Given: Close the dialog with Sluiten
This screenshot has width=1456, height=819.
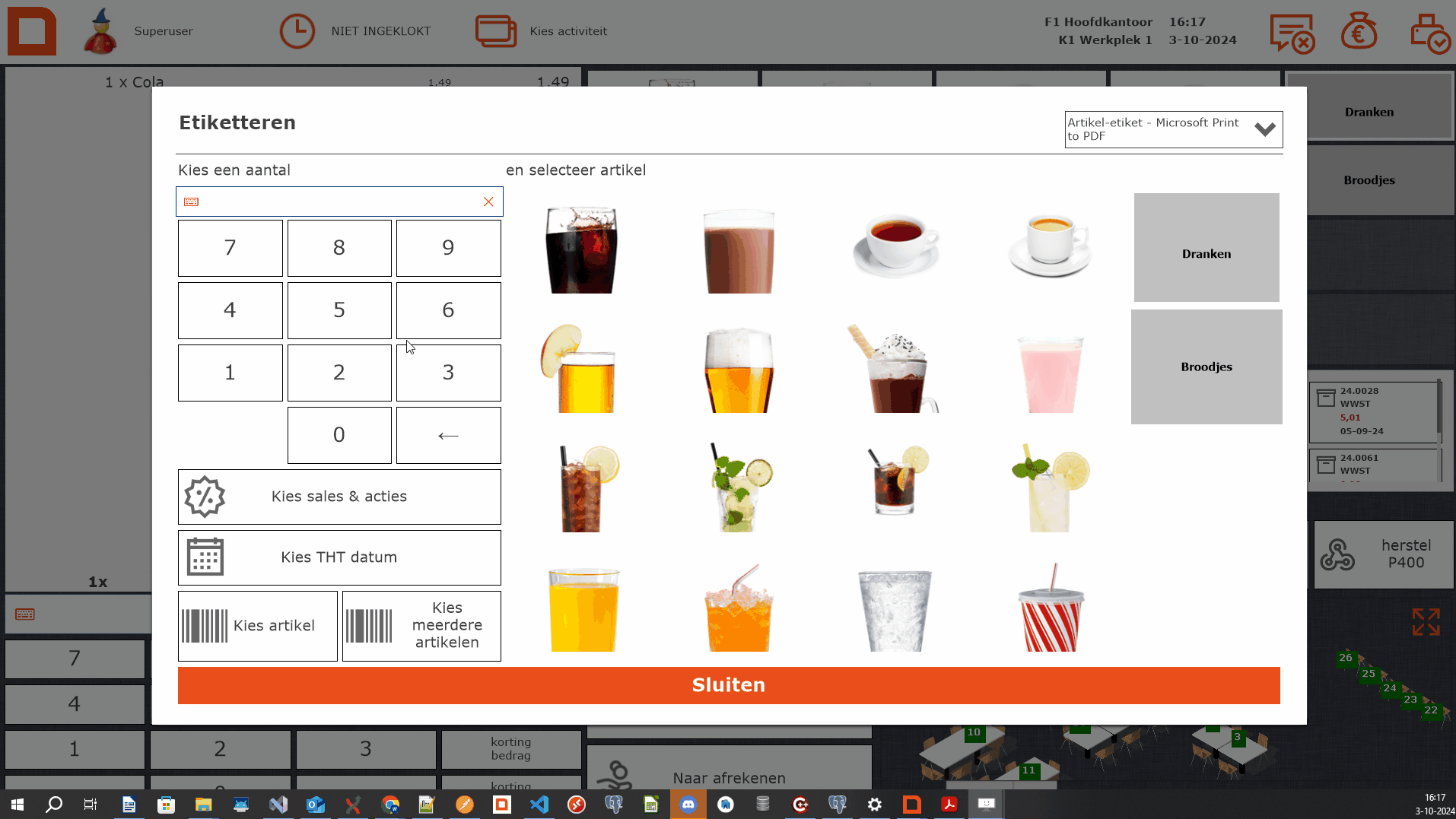Looking at the screenshot, I should point(729,685).
